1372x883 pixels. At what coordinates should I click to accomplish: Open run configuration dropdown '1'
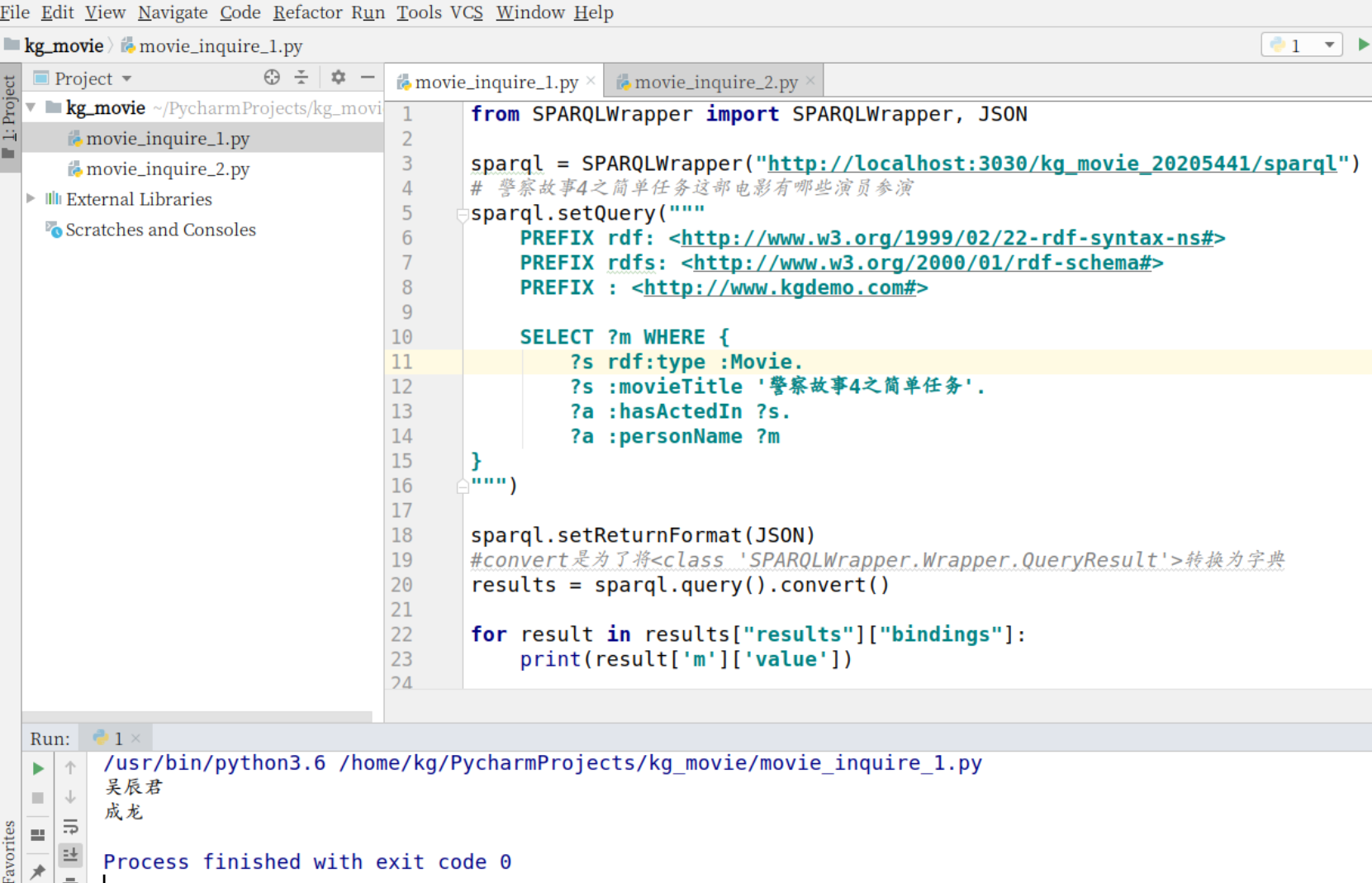1301,45
